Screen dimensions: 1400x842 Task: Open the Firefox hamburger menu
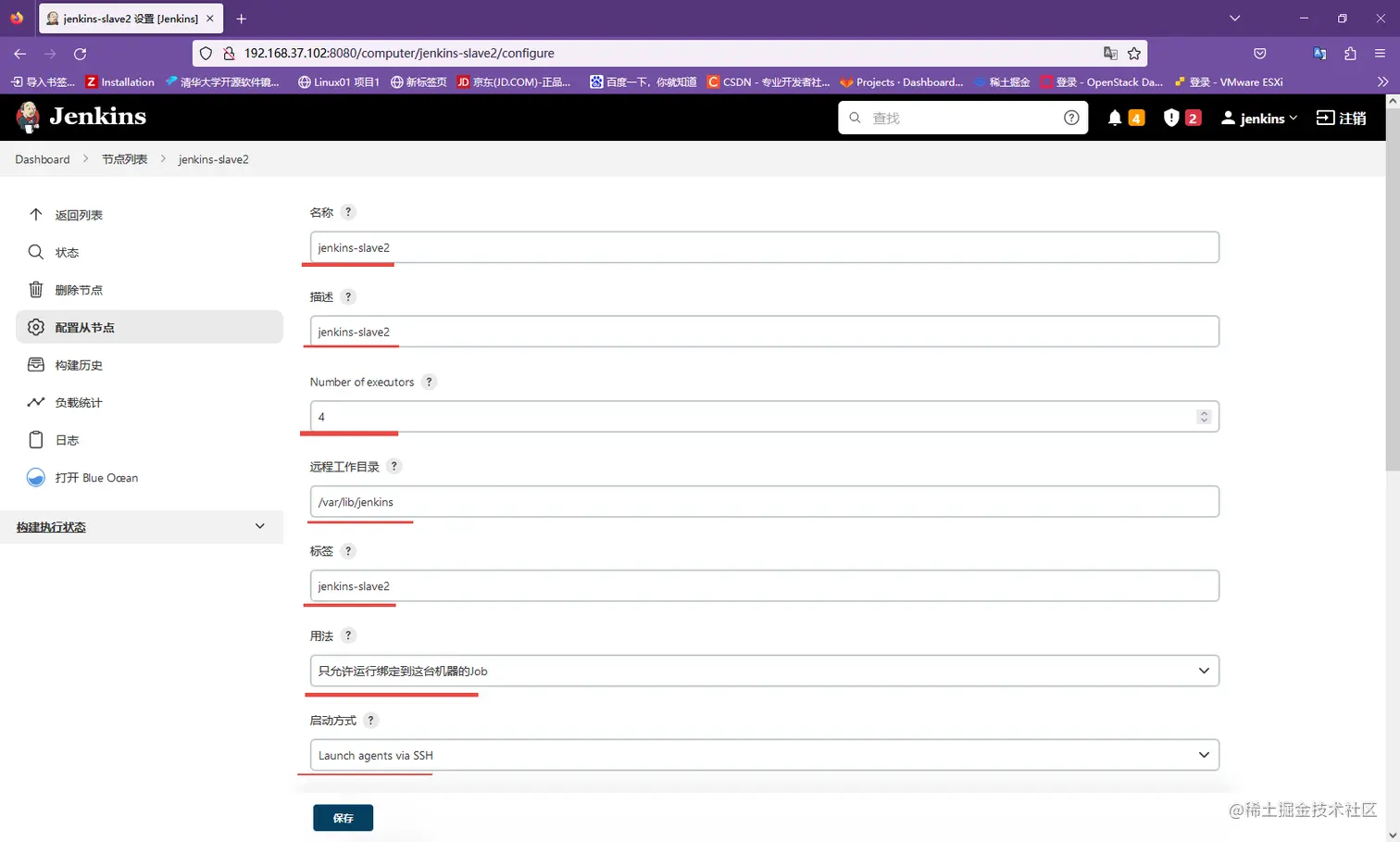point(1380,54)
